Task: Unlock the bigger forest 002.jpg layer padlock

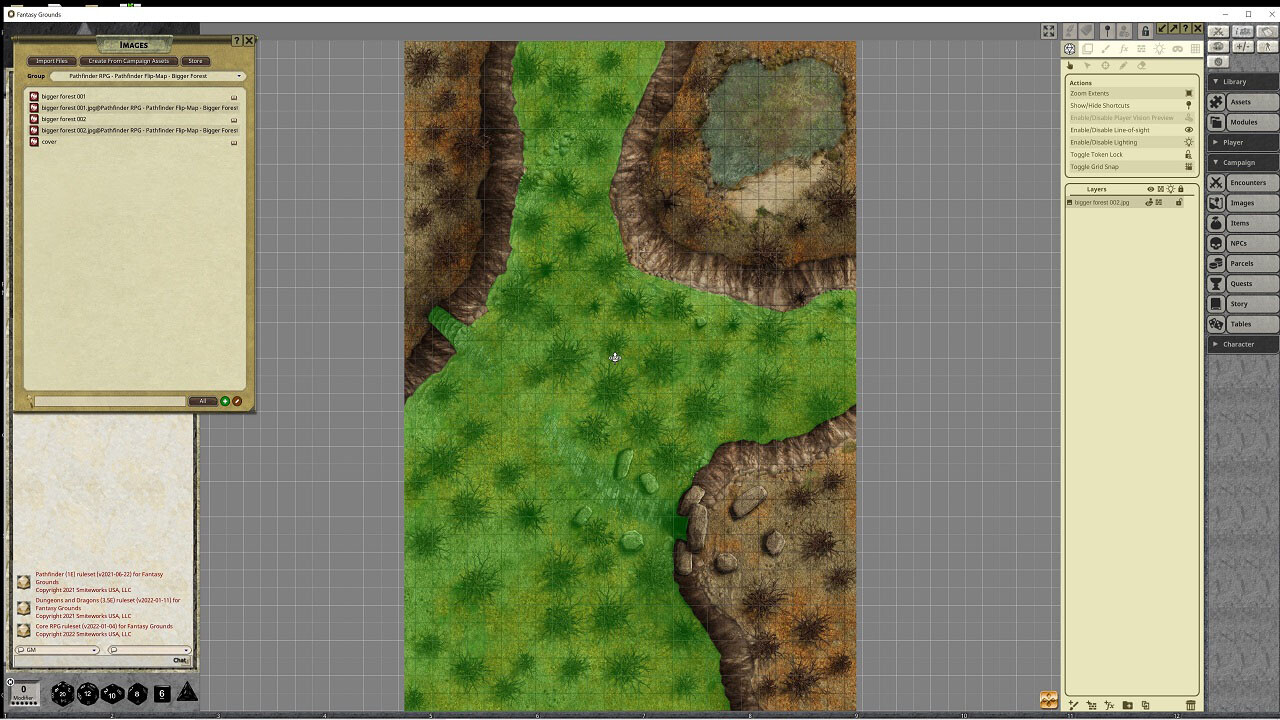Action: (1180, 202)
